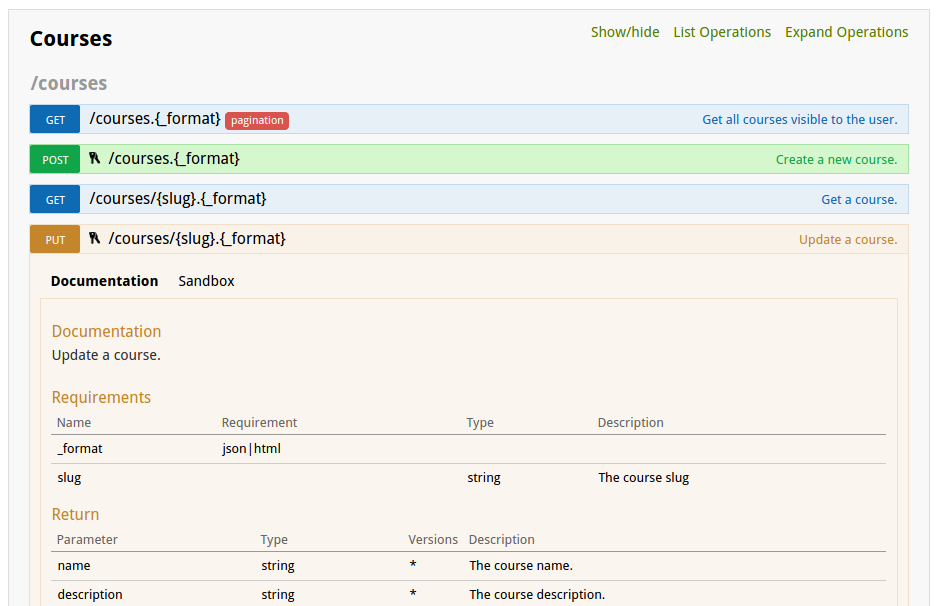Click the 'Create a new course' link

(837, 159)
